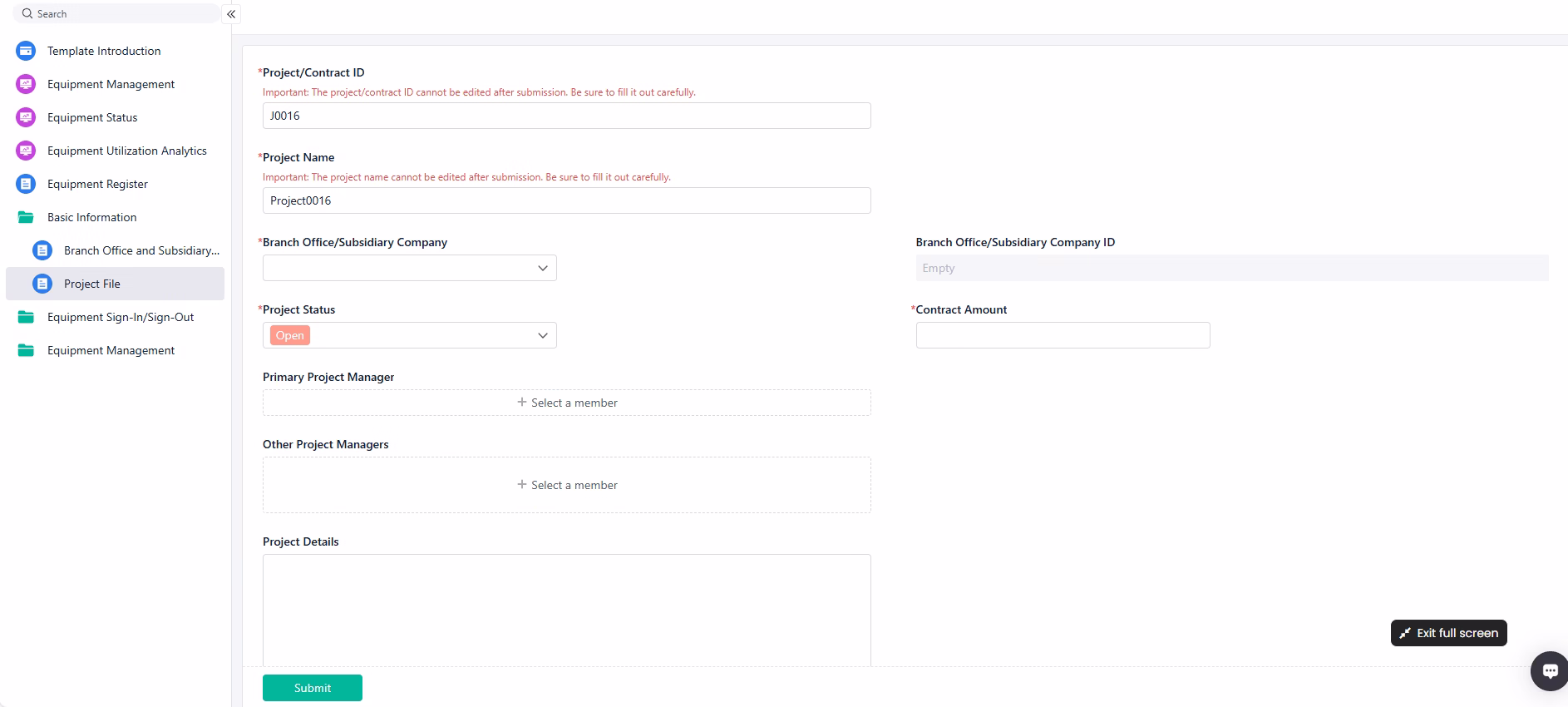Open the Branch Office/Subsidiary Company dropdown
Image resolution: width=1568 pixels, height=707 pixels.
(x=409, y=268)
